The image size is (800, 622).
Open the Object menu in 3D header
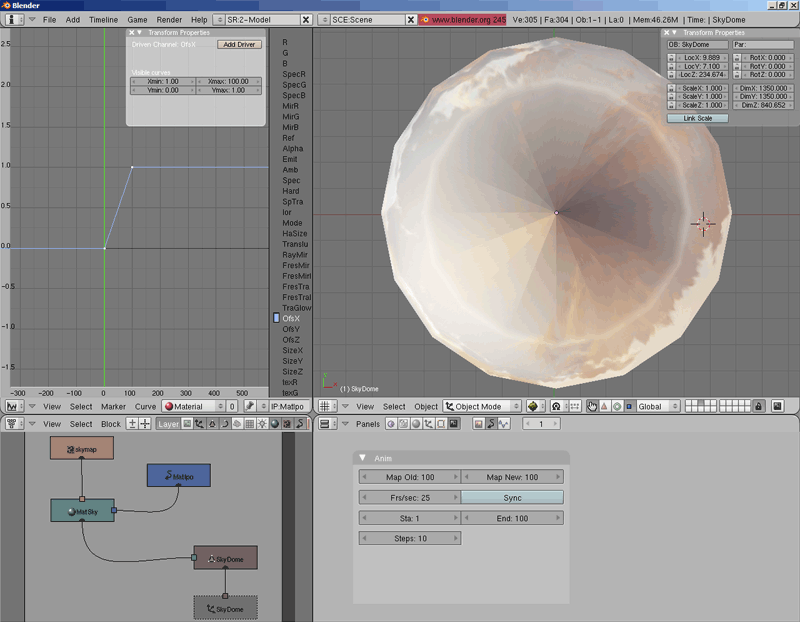tap(426, 406)
